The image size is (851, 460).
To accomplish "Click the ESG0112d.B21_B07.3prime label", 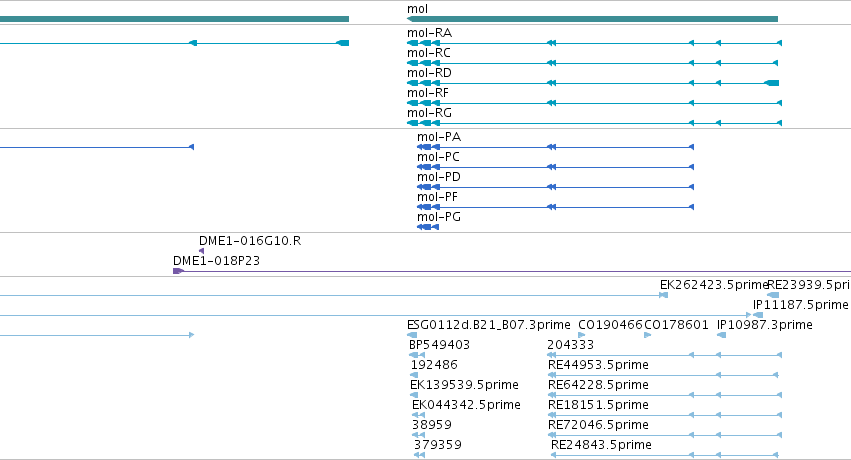I will click(488, 325).
